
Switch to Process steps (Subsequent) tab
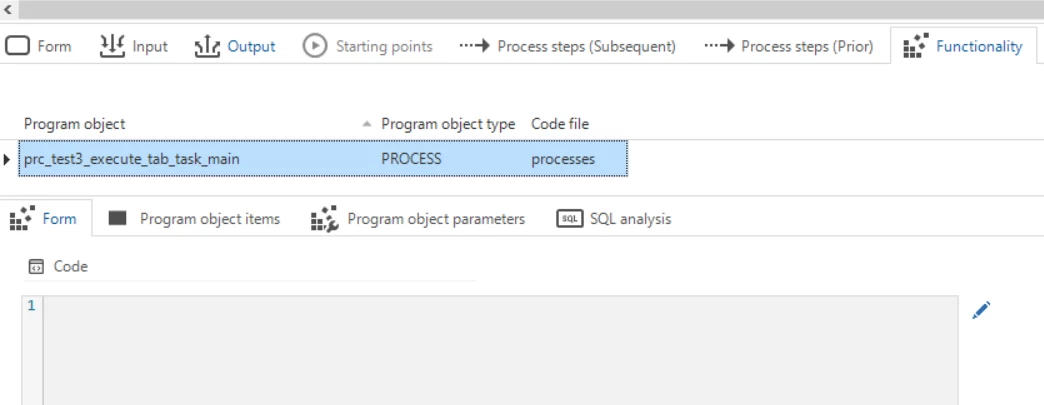click(568, 46)
